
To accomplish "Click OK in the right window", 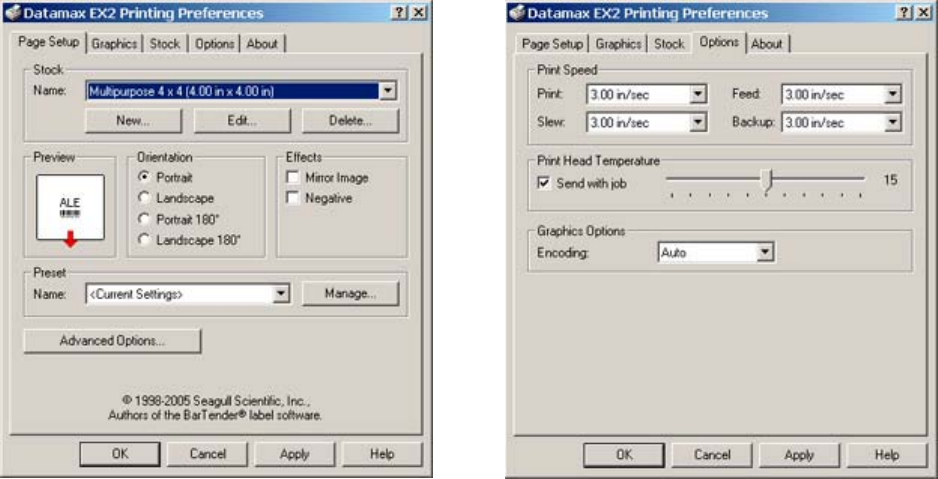I will click(x=624, y=454).
